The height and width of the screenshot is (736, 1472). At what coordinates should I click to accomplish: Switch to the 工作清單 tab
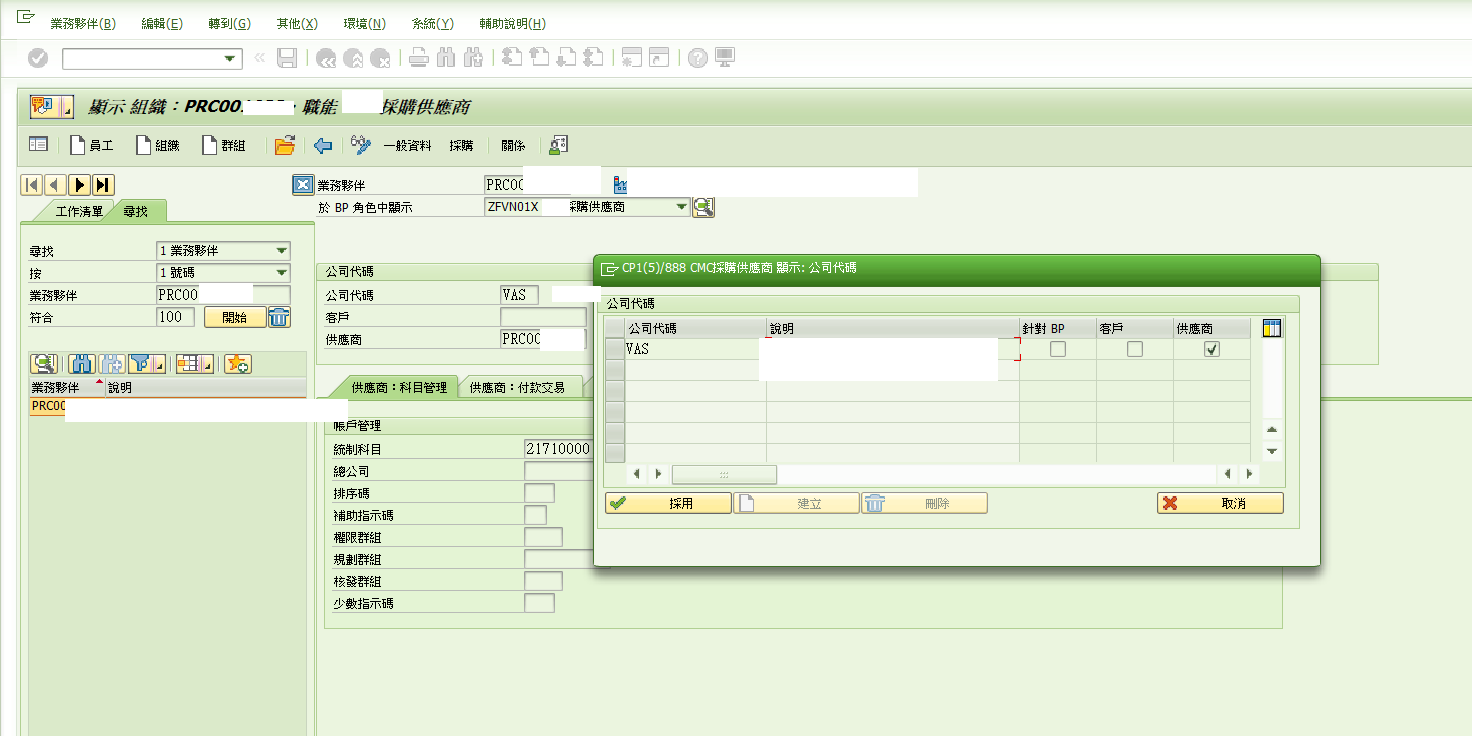[78, 212]
